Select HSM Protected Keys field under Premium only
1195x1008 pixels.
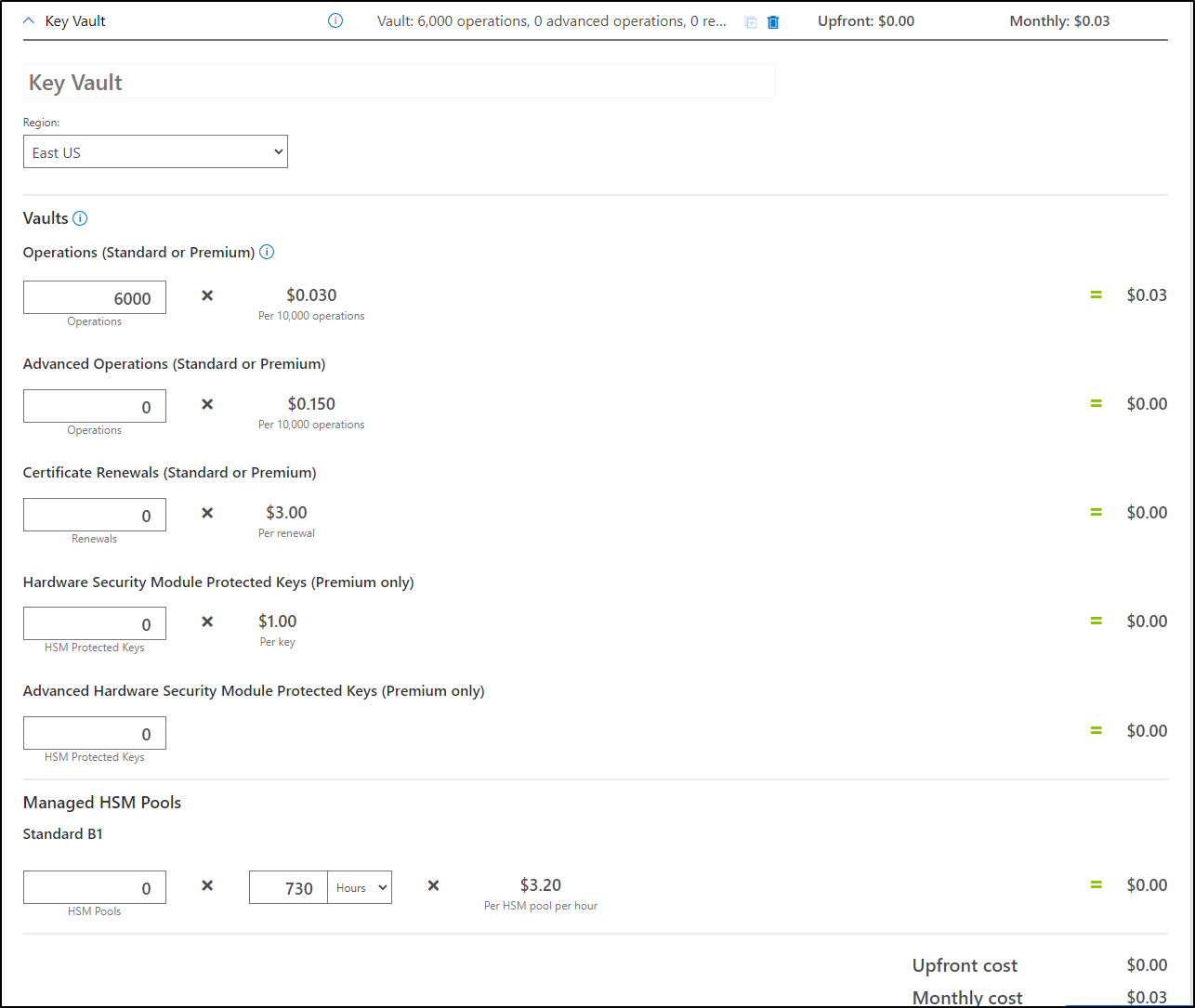(95, 623)
